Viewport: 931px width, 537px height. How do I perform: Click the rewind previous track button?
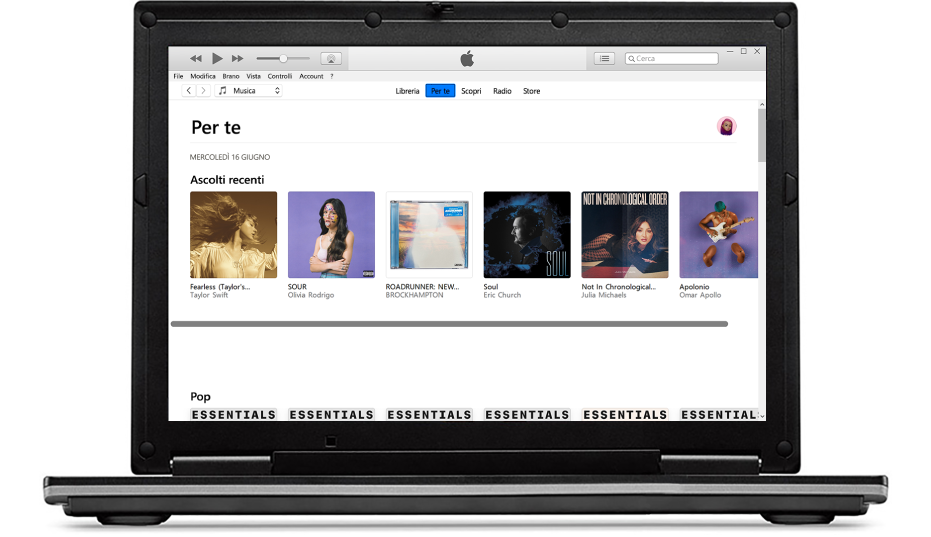pos(195,58)
